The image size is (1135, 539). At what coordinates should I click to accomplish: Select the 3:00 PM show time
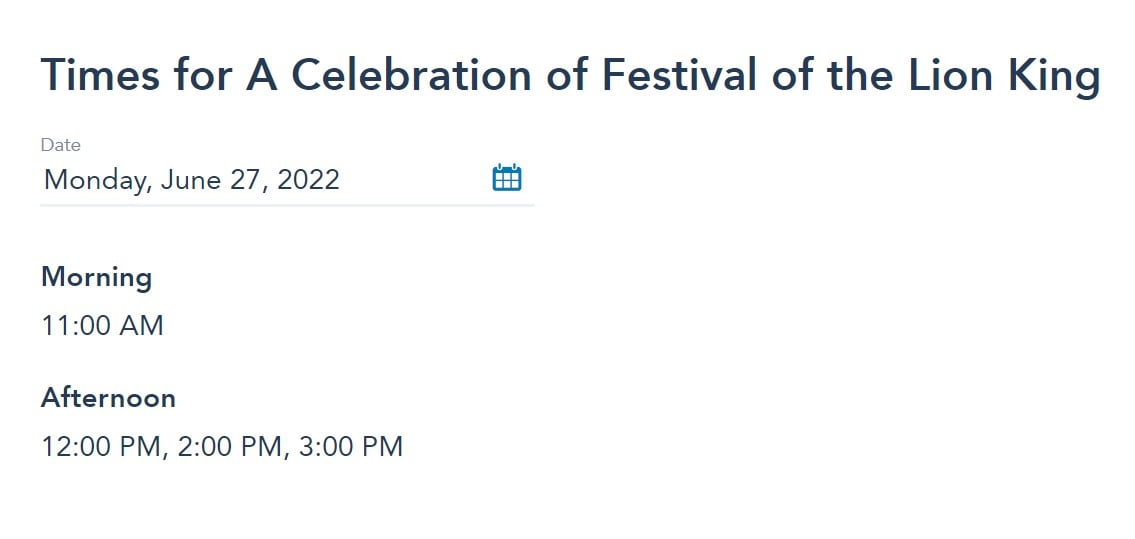tap(350, 446)
